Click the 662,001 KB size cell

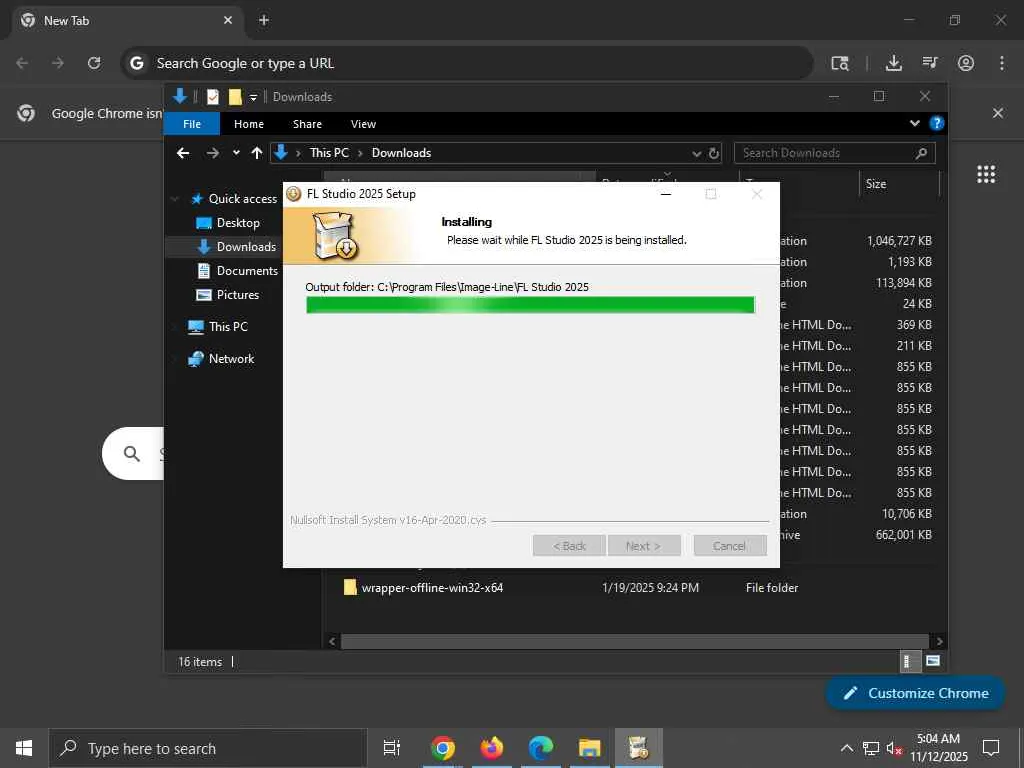(903, 534)
